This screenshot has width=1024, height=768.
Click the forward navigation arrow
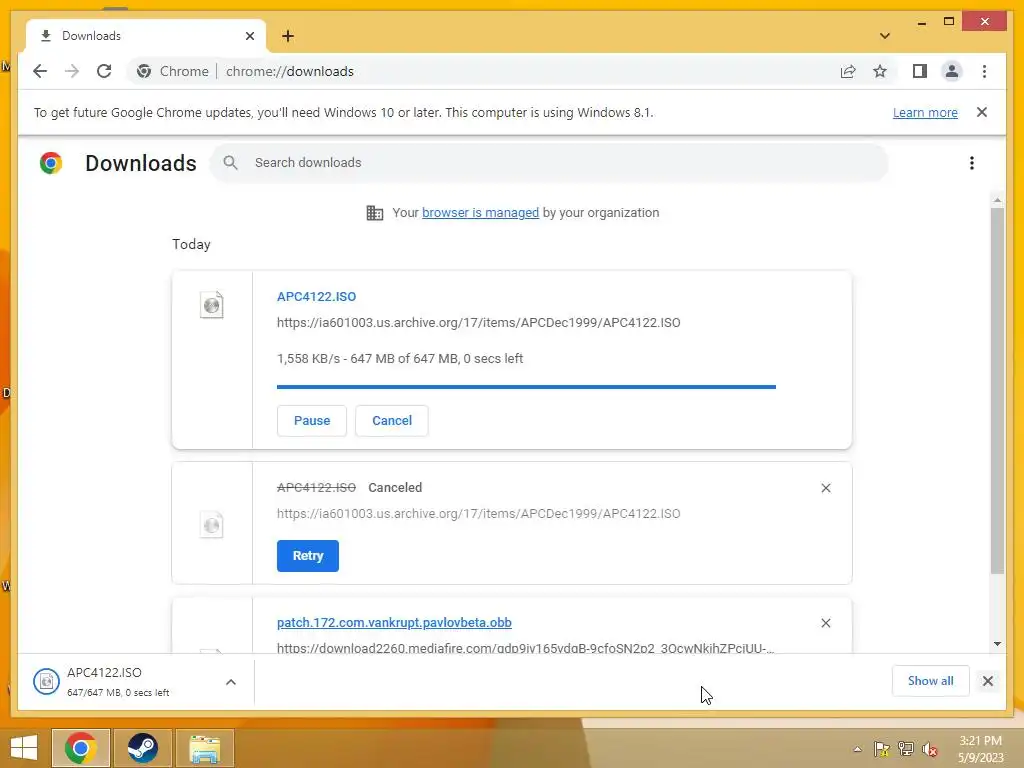pyautogui.click(x=72, y=71)
